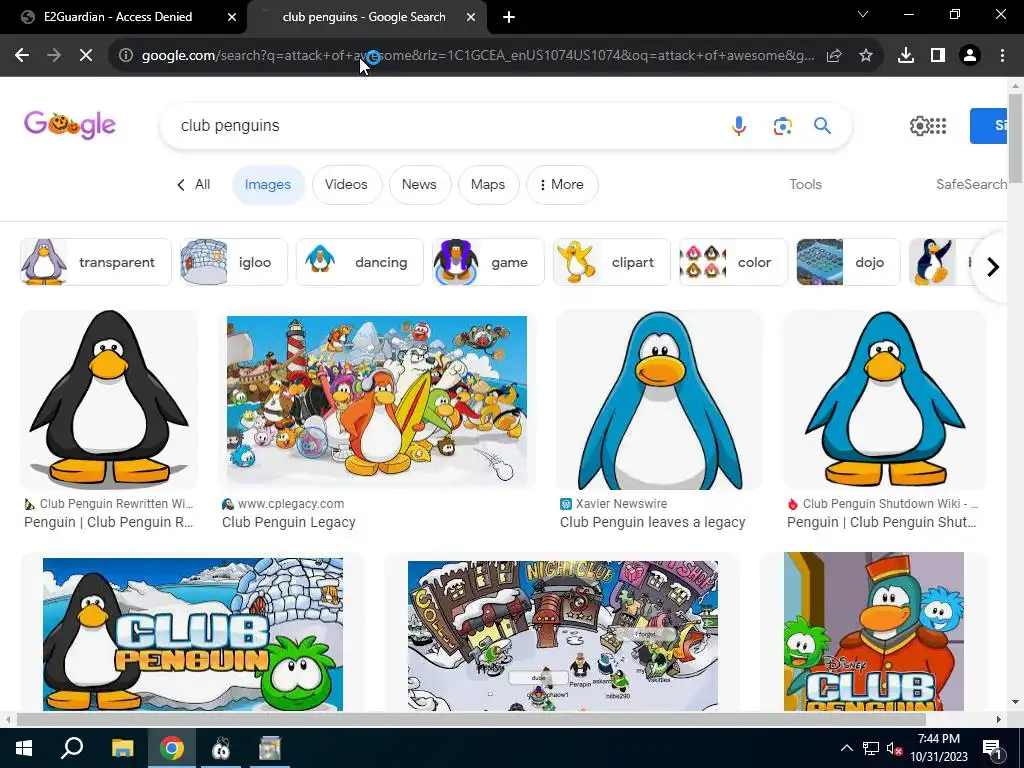
Task: Open a new browser tab
Action: [x=509, y=17]
